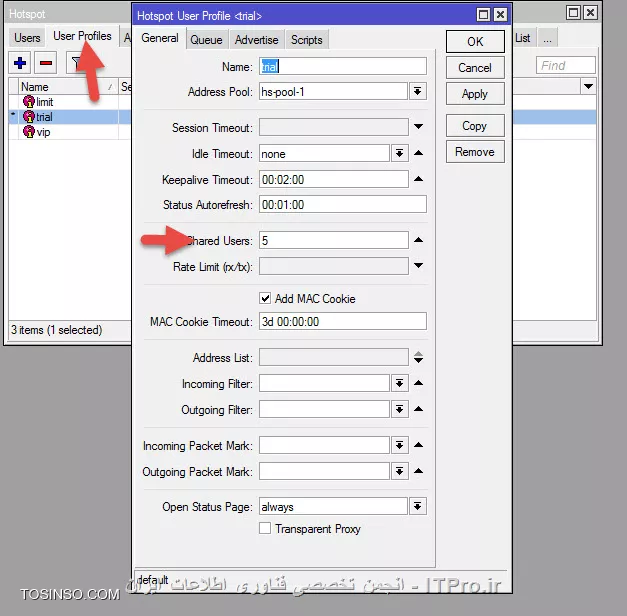
Task: Select the limit profile icon
Action: coord(29,102)
